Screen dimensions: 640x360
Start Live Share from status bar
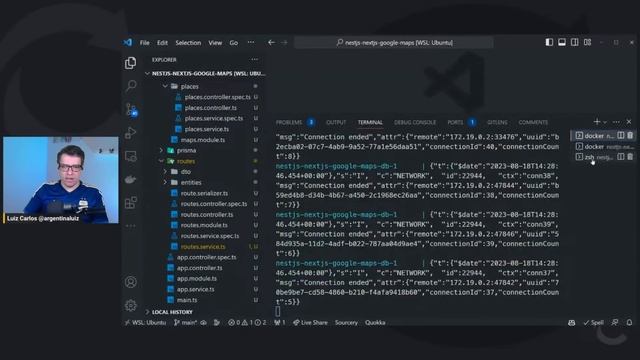[310, 322]
